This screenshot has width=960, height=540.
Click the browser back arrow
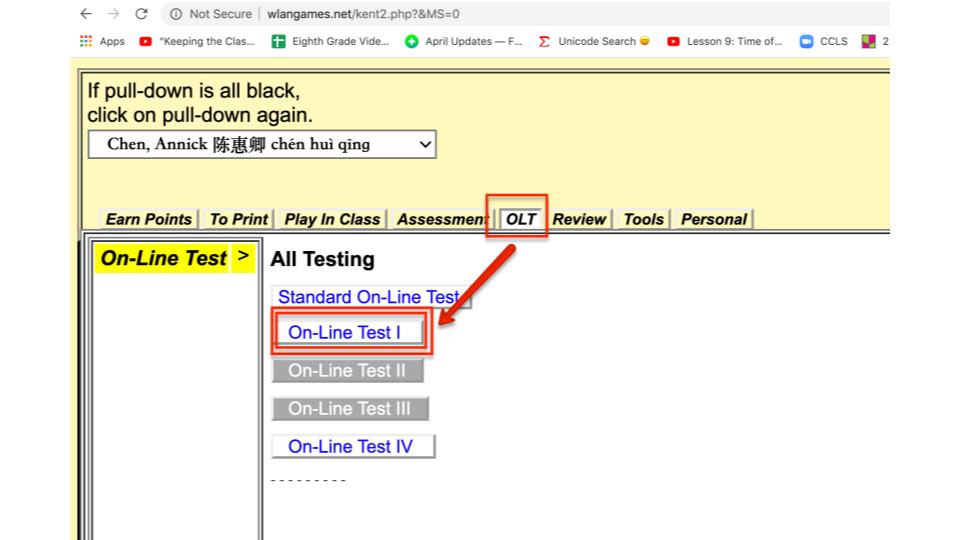(x=86, y=14)
